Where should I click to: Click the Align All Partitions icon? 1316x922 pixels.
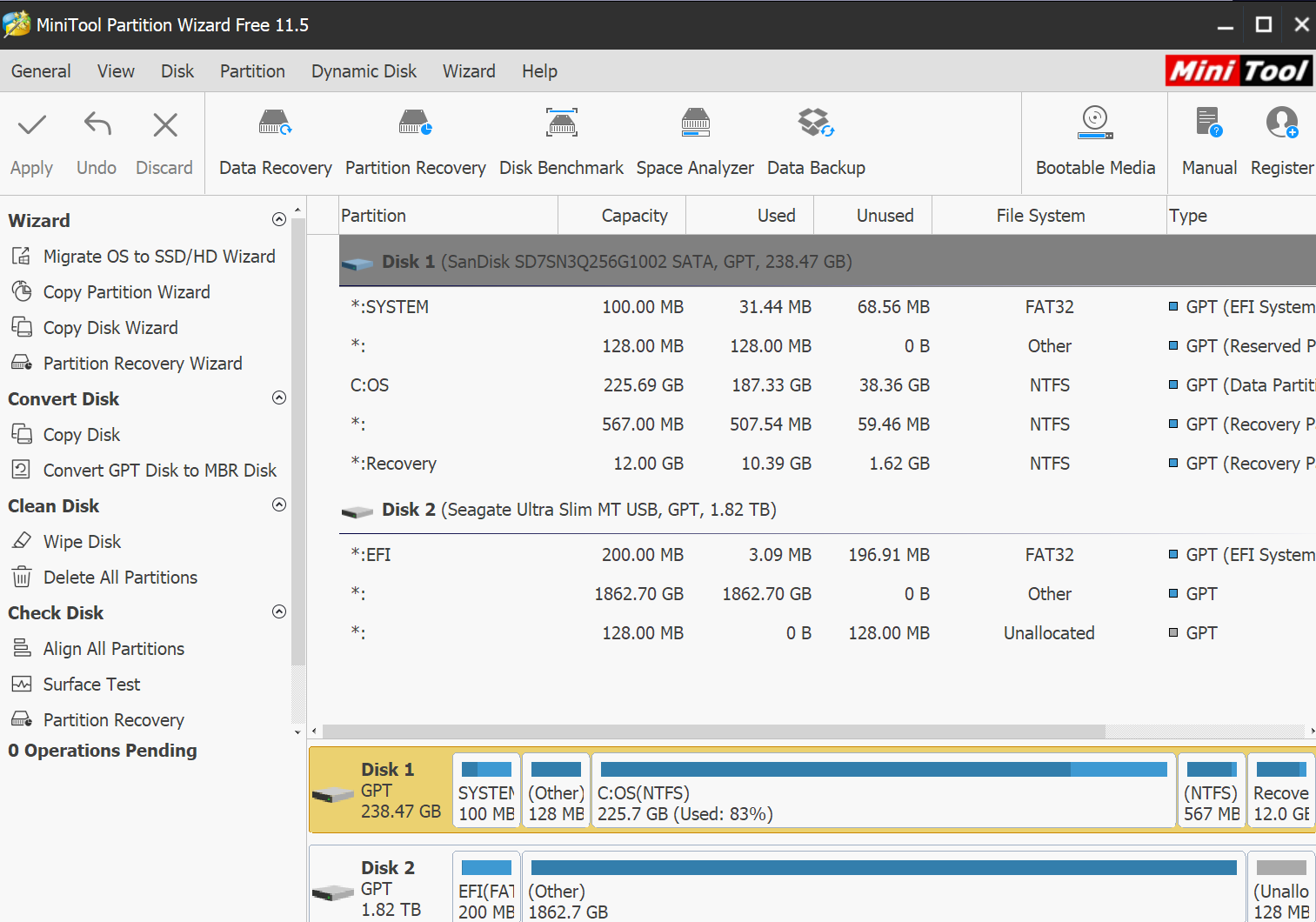click(x=21, y=648)
